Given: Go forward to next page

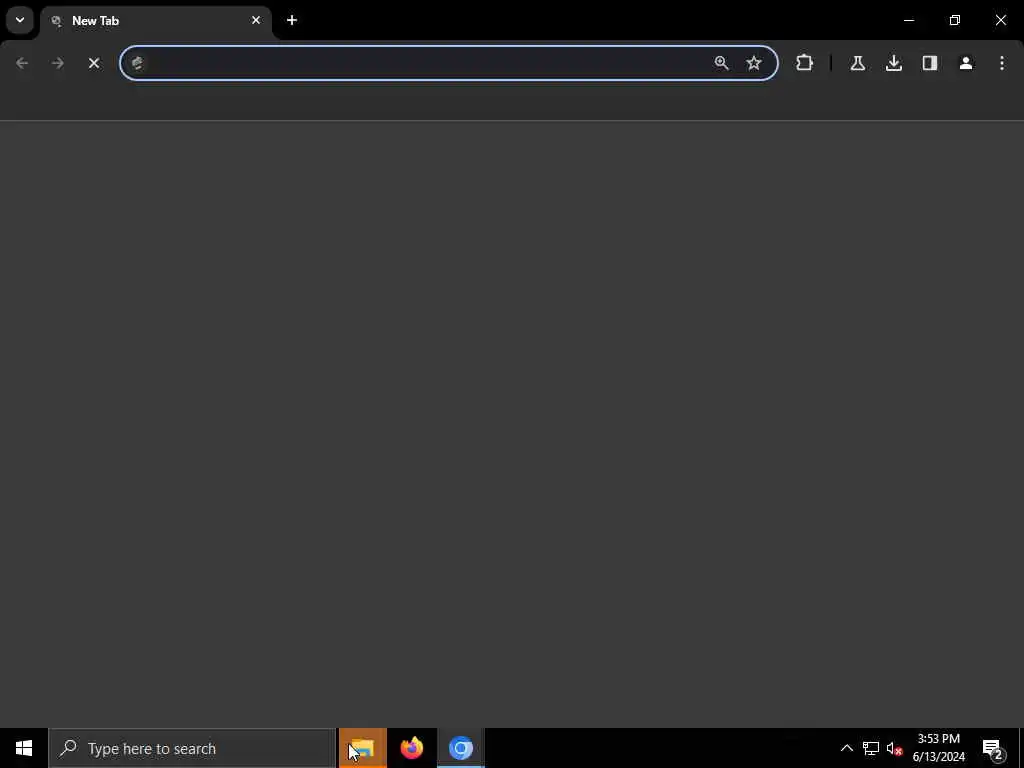Looking at the screenshot, I should click(58, 63).
